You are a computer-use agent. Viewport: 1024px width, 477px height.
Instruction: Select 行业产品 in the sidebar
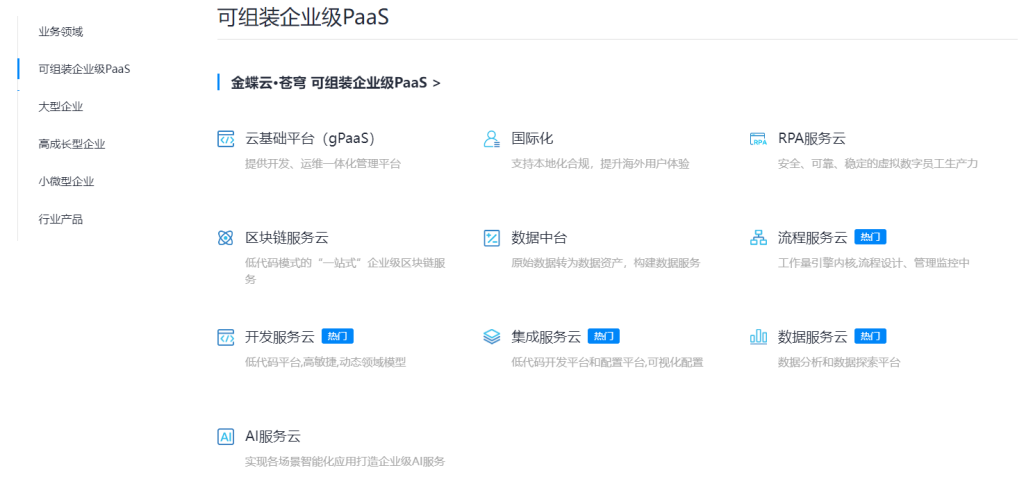[61, 219]
